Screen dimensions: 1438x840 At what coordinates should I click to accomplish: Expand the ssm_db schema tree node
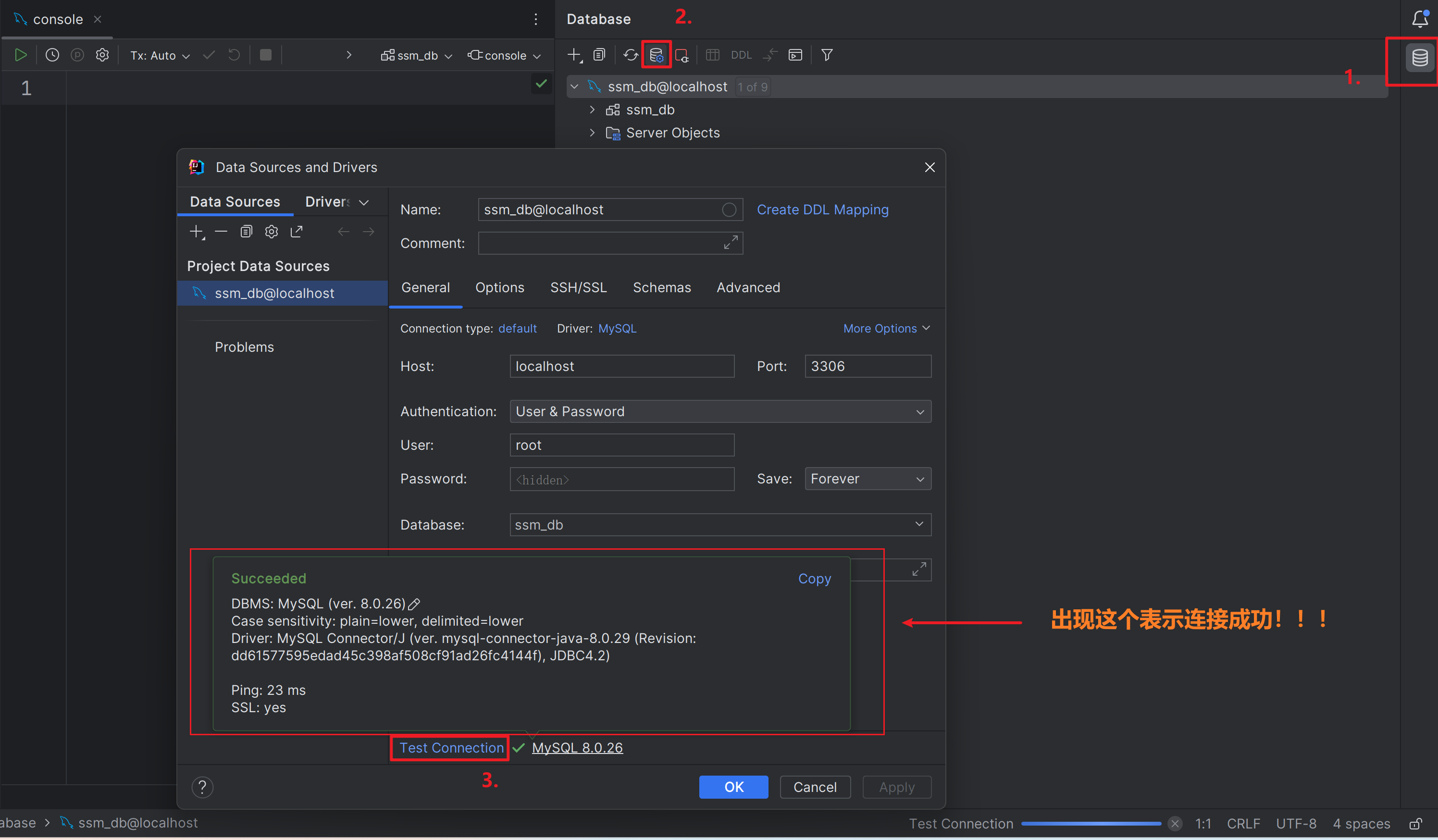click(592, 110)
